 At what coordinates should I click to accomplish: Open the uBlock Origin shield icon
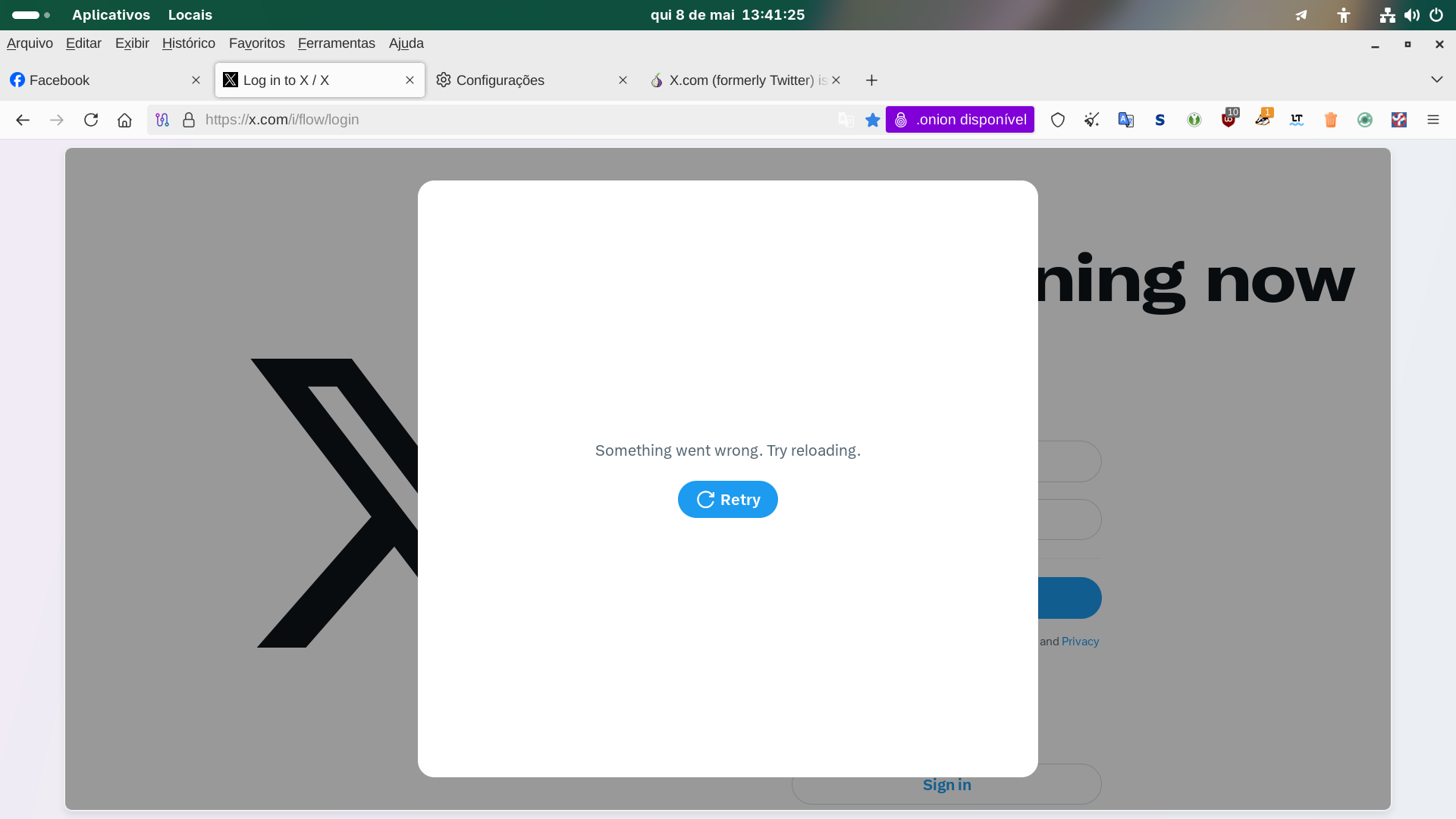point(1228,120)
